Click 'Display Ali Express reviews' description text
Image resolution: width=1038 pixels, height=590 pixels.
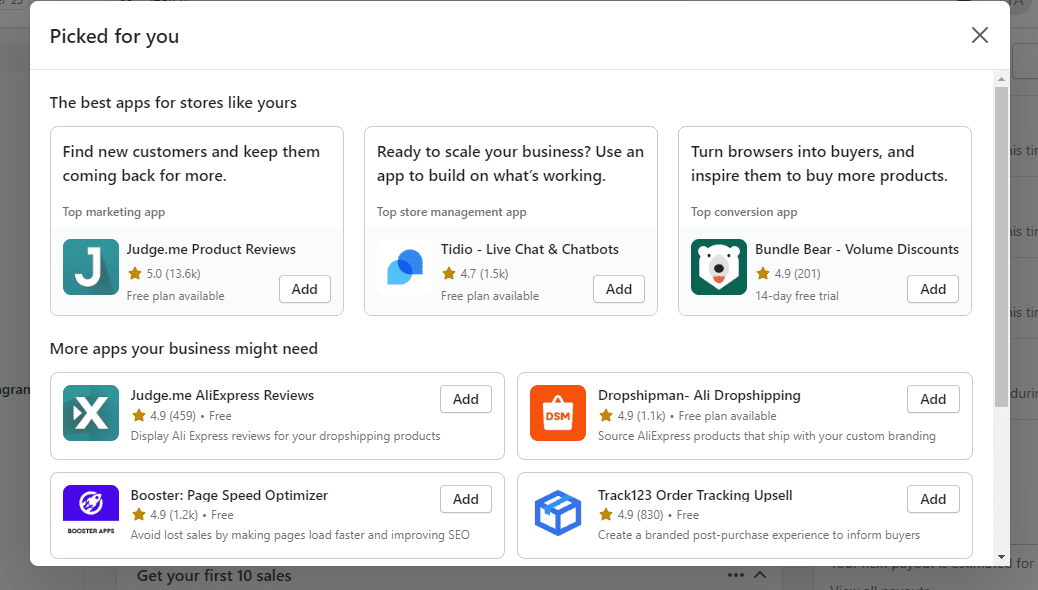(x=285, y=436)
